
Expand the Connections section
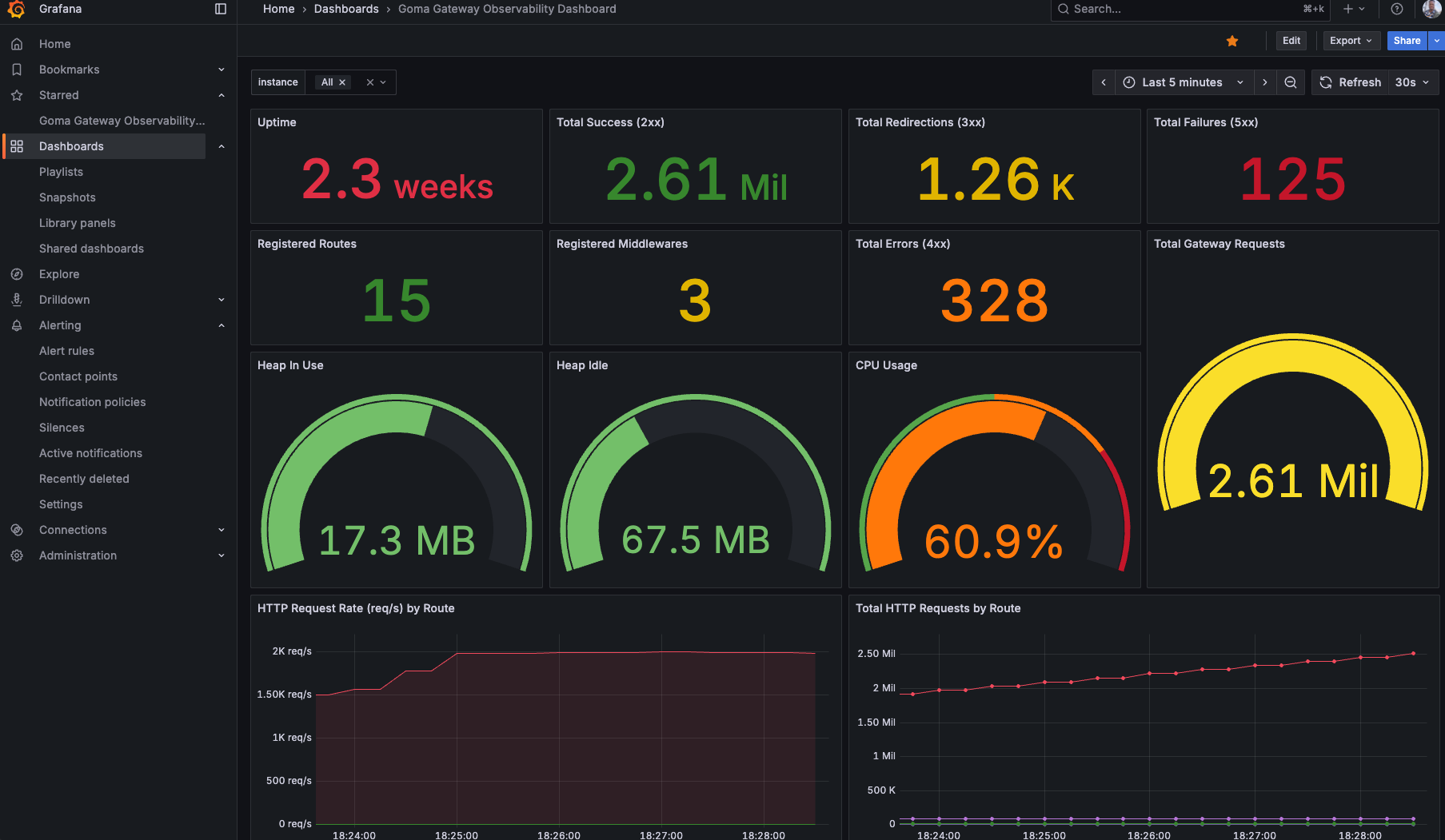tap(222, 530)
